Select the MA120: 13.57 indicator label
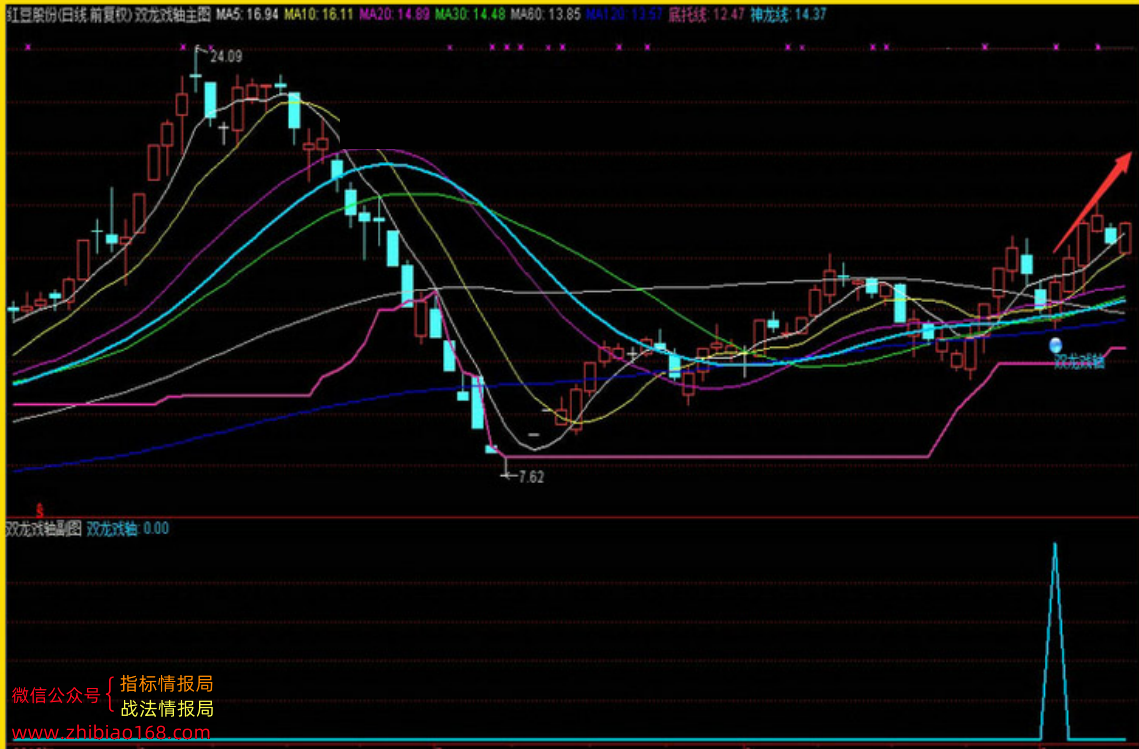1139x749 pixels. 624,14
